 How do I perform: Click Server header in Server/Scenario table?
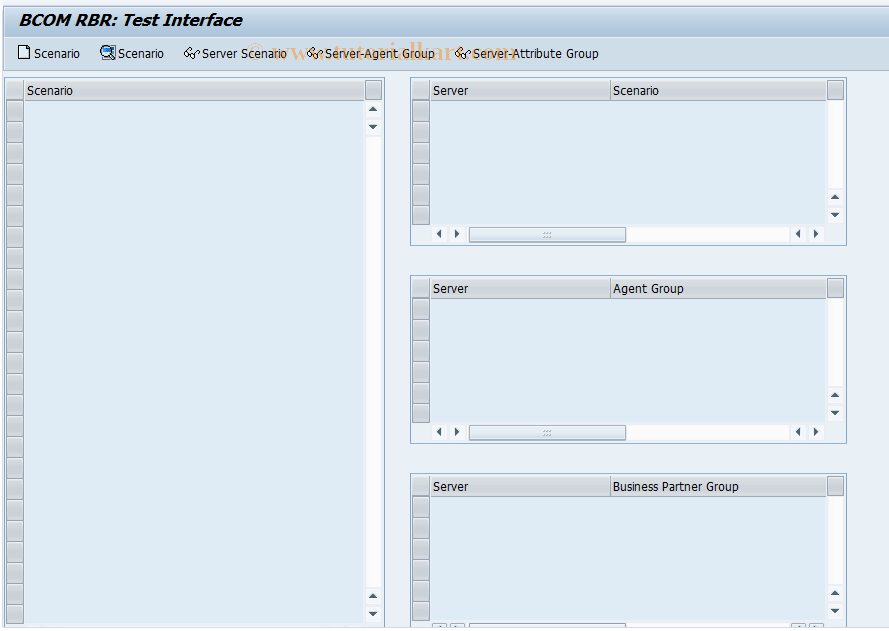[520, 91]
